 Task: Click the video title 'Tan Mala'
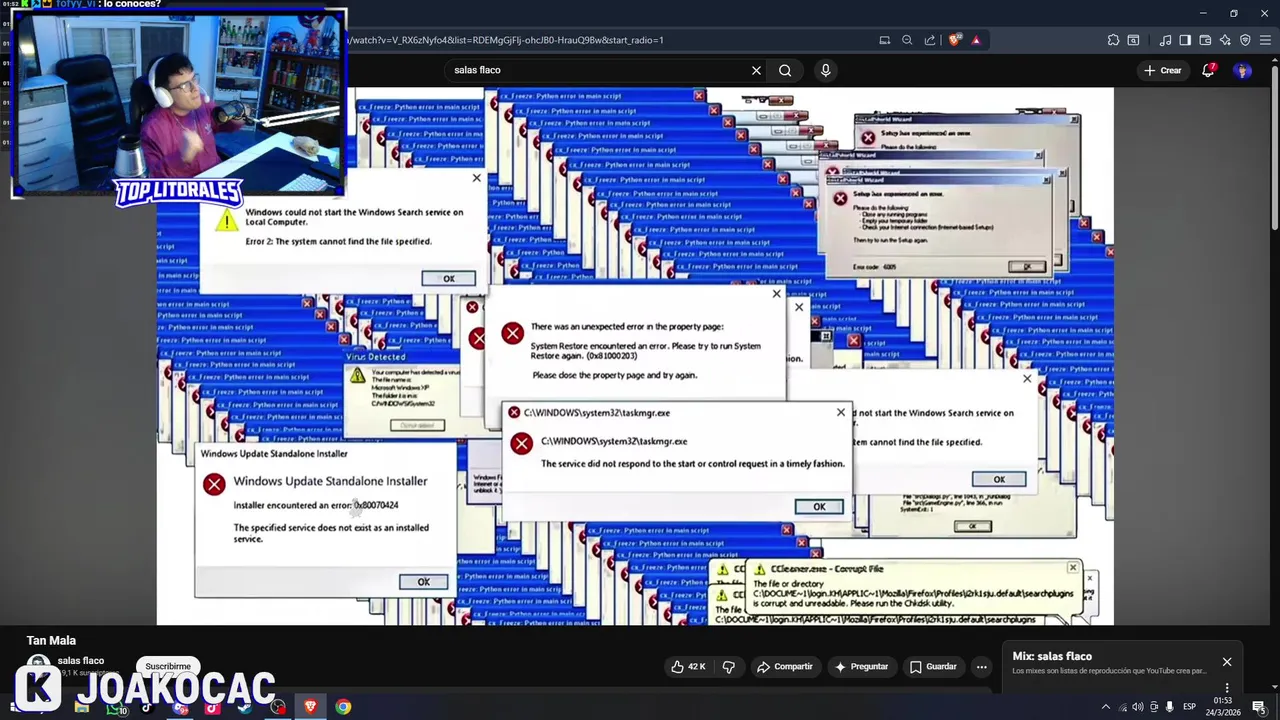tap(51, 640)
